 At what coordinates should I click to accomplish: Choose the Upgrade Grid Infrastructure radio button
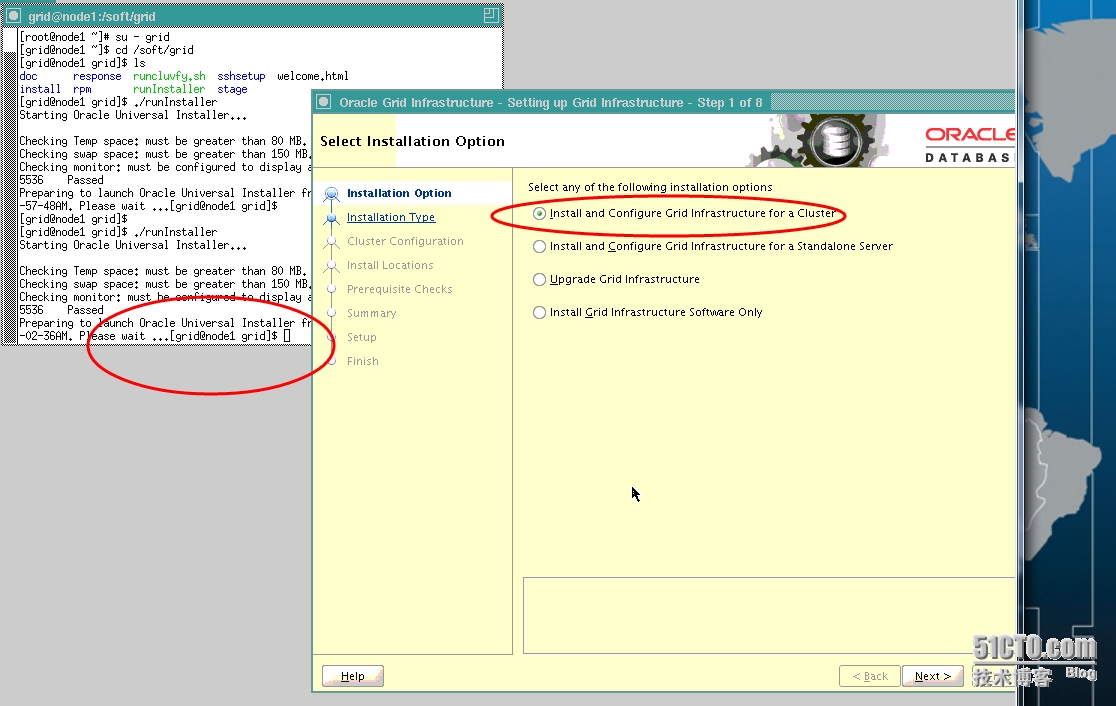(539, 280)
